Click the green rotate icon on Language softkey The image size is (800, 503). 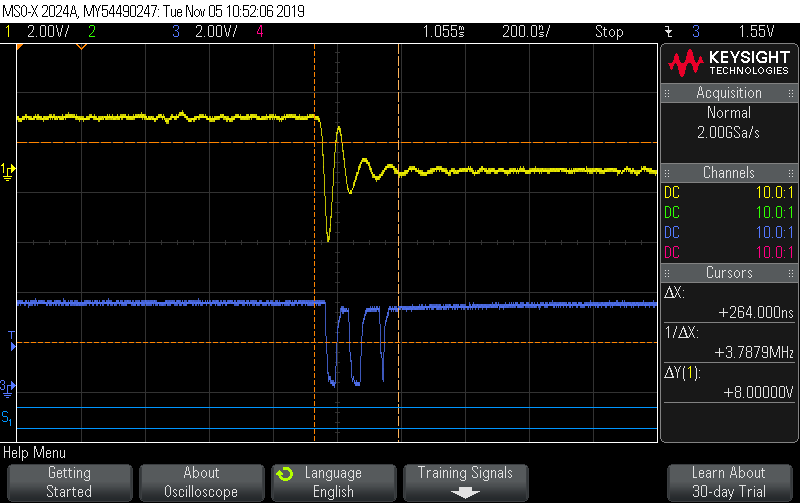pos(285,474)
